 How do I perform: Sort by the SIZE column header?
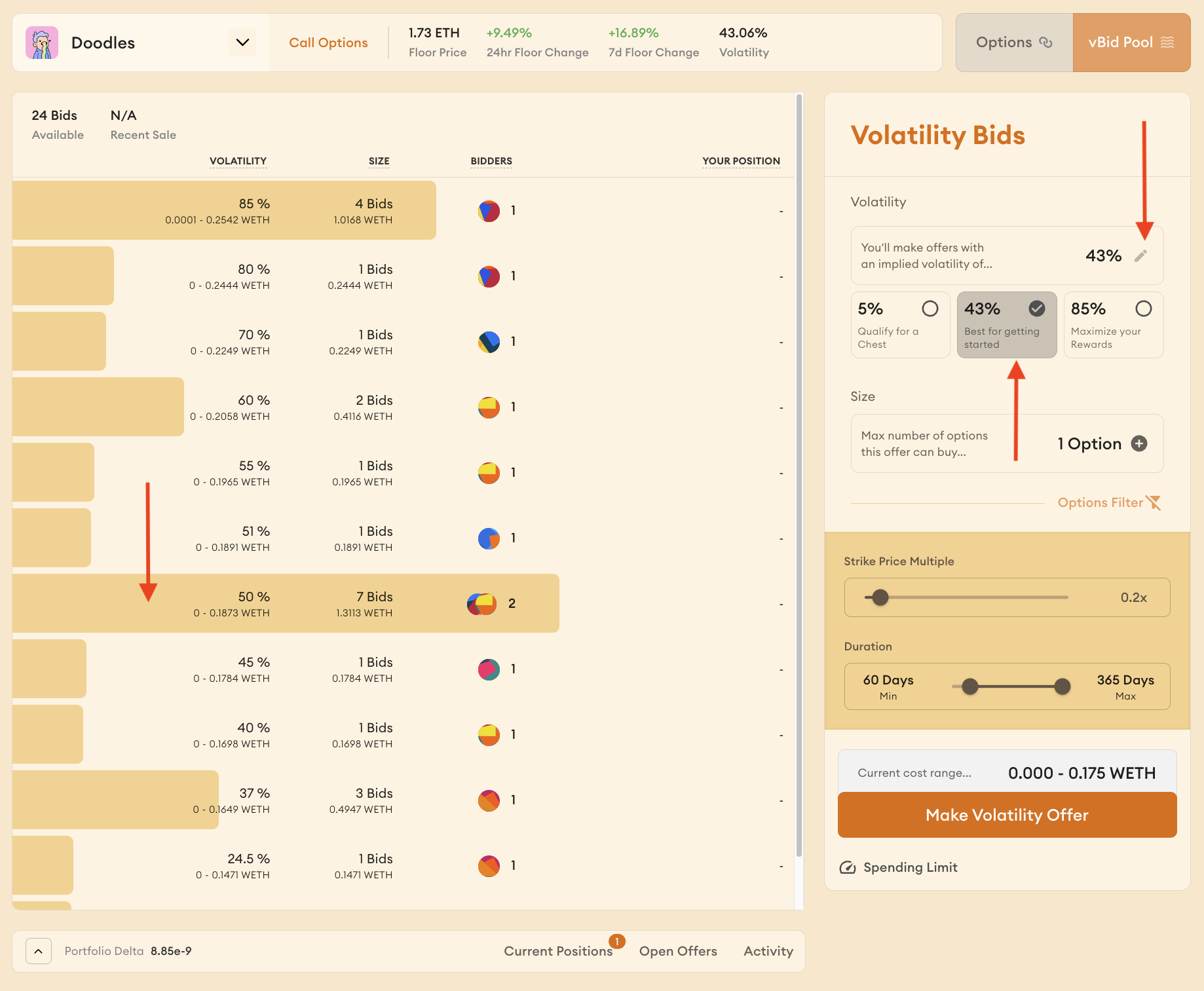click(379, 161)
